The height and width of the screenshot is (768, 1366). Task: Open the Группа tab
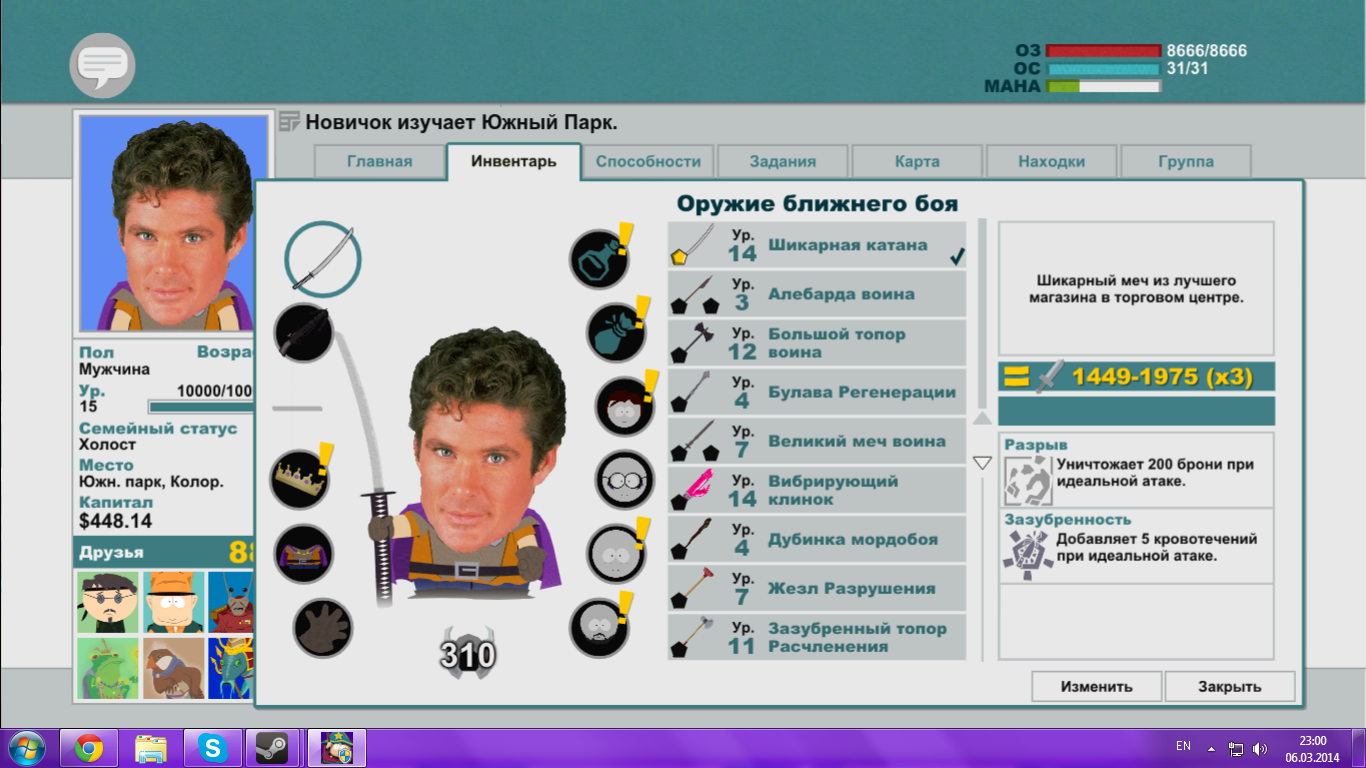[x=1186, y=161]
